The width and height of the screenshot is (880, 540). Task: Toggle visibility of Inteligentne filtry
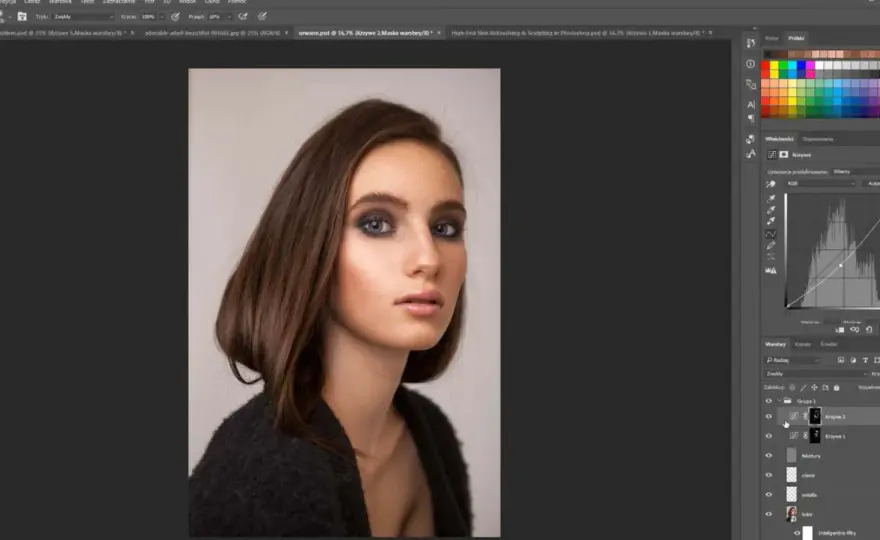pyautogui.click(x=797, y=533)
